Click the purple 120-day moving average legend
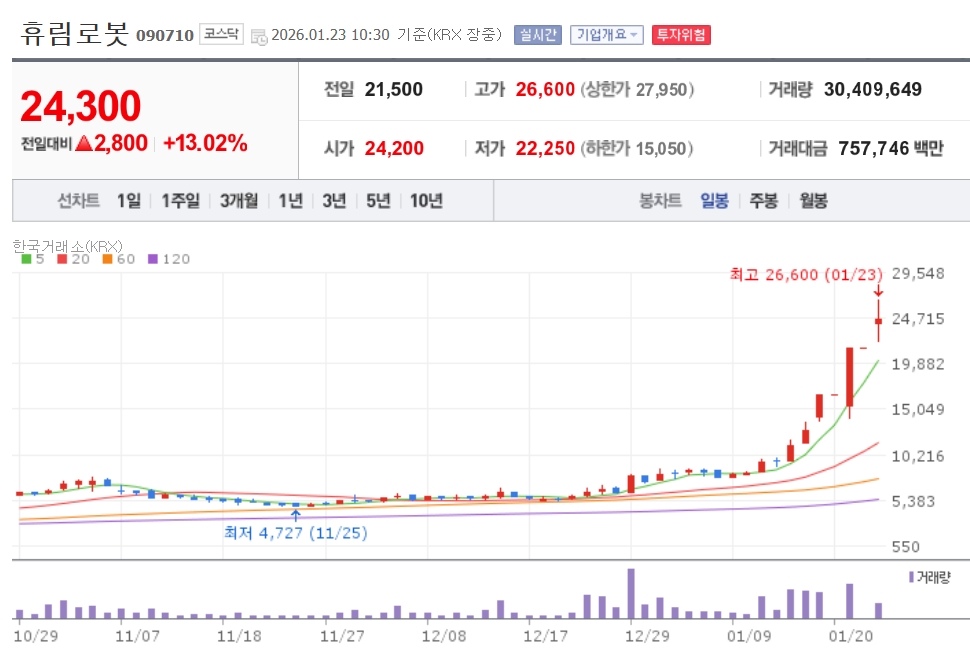The width and height of the screenshot is (970, 664). tap(168, 259)
